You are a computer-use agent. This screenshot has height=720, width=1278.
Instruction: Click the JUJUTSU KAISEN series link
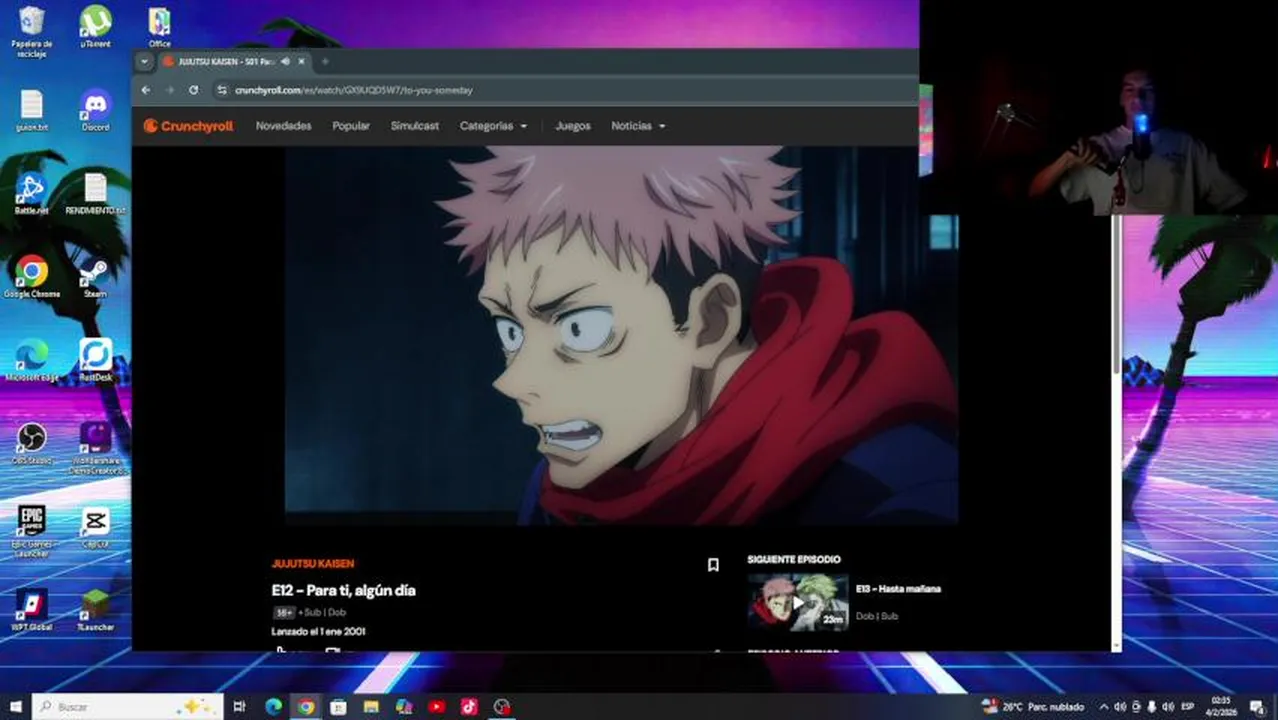(x=313, y=564)
